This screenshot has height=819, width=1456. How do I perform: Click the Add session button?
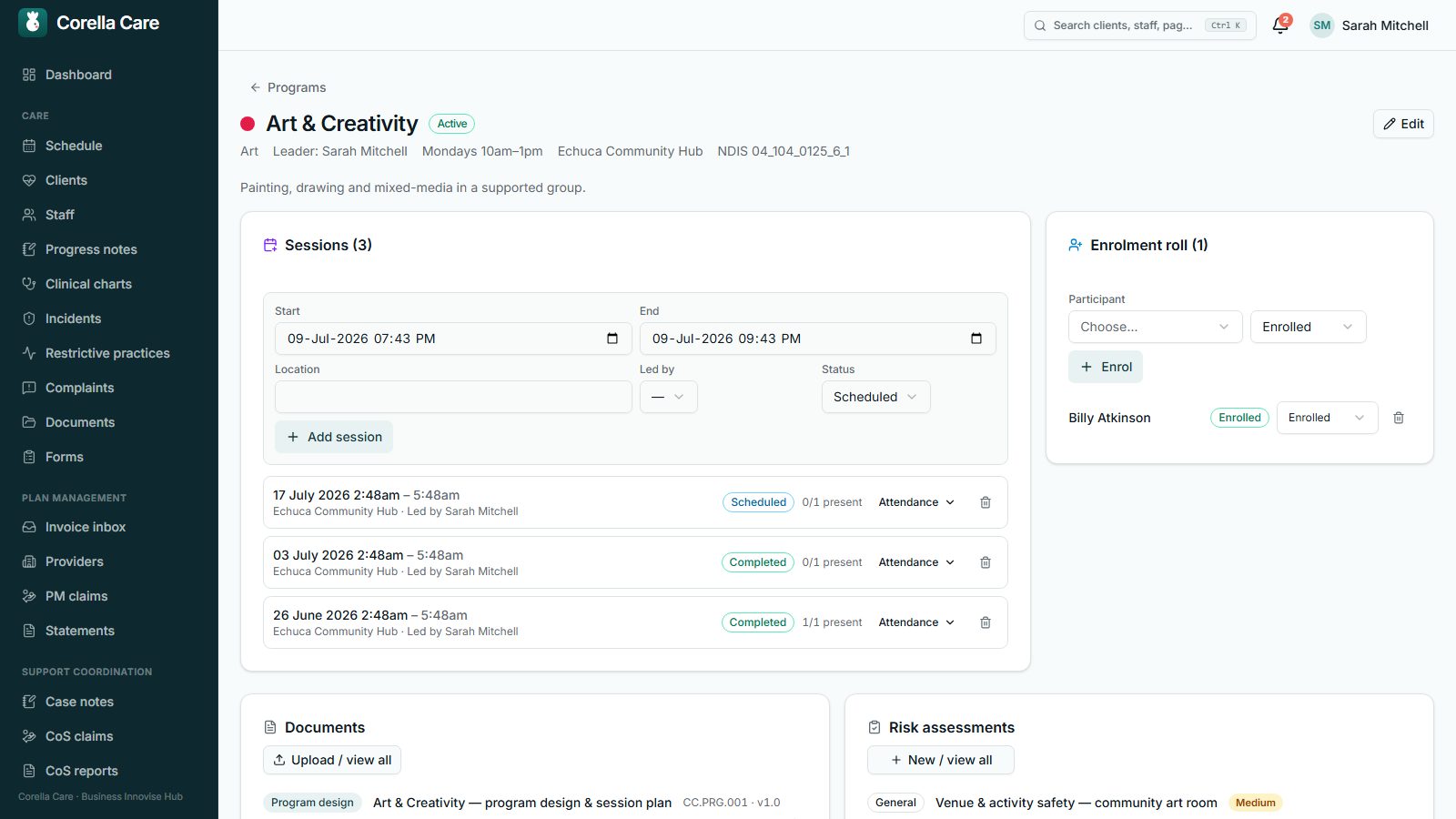point(334,437)
